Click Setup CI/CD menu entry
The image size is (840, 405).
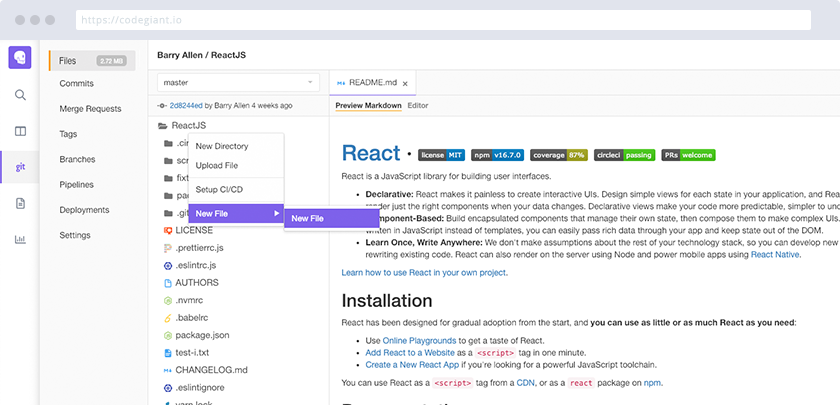point(219,189)
